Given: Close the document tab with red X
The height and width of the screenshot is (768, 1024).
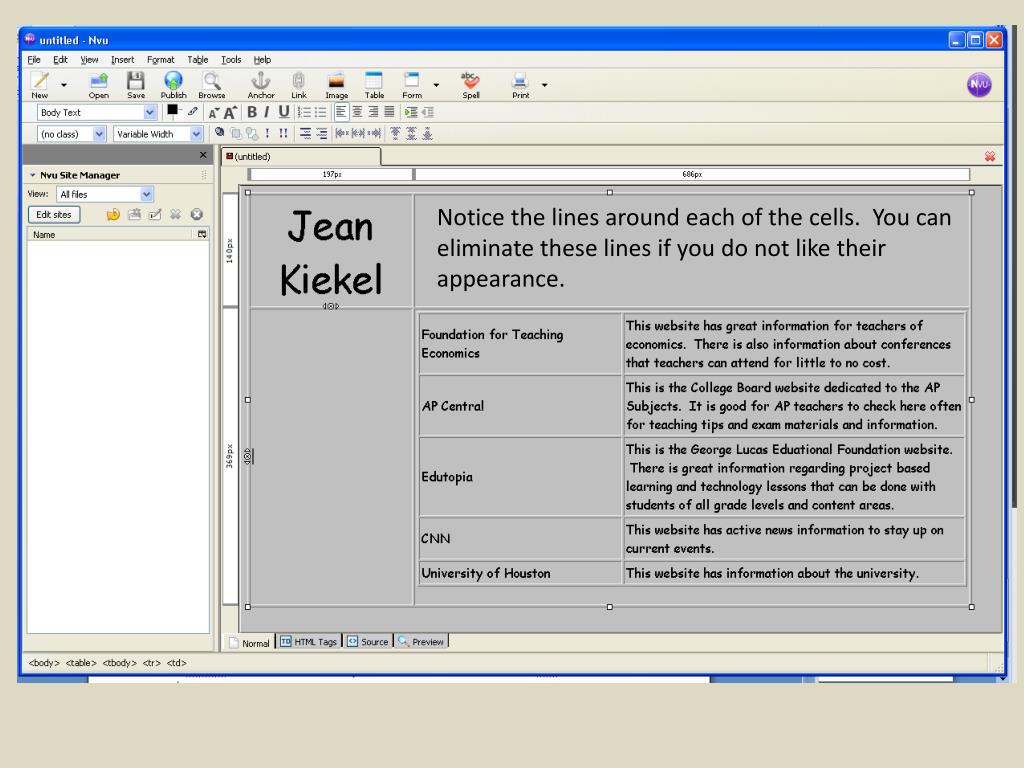Looking at the screenshot, I should [990, 157].
